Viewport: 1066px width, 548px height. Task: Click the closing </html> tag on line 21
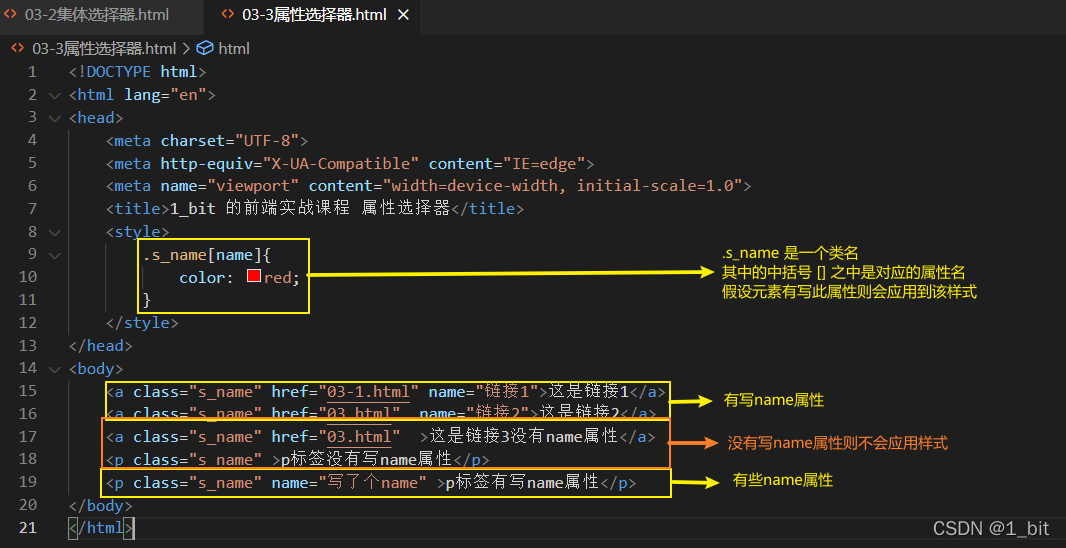[101, 528]
